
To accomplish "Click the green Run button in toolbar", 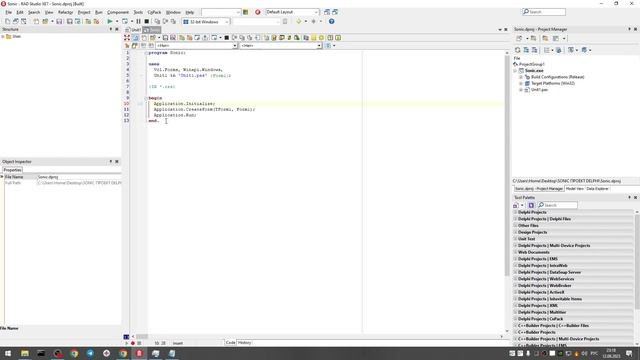I will [110, 21].
